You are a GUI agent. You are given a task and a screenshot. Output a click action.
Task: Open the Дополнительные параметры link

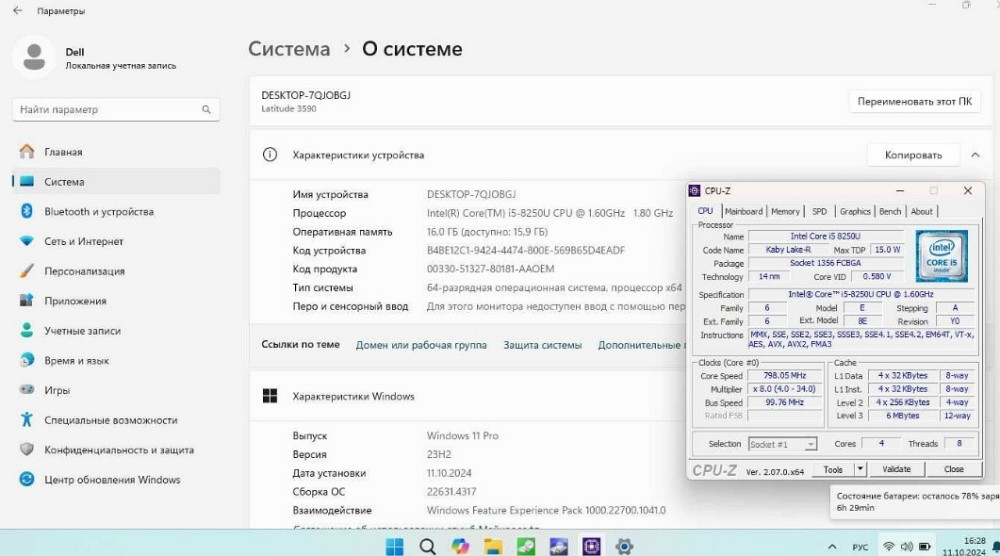click(x=642, y=345)
